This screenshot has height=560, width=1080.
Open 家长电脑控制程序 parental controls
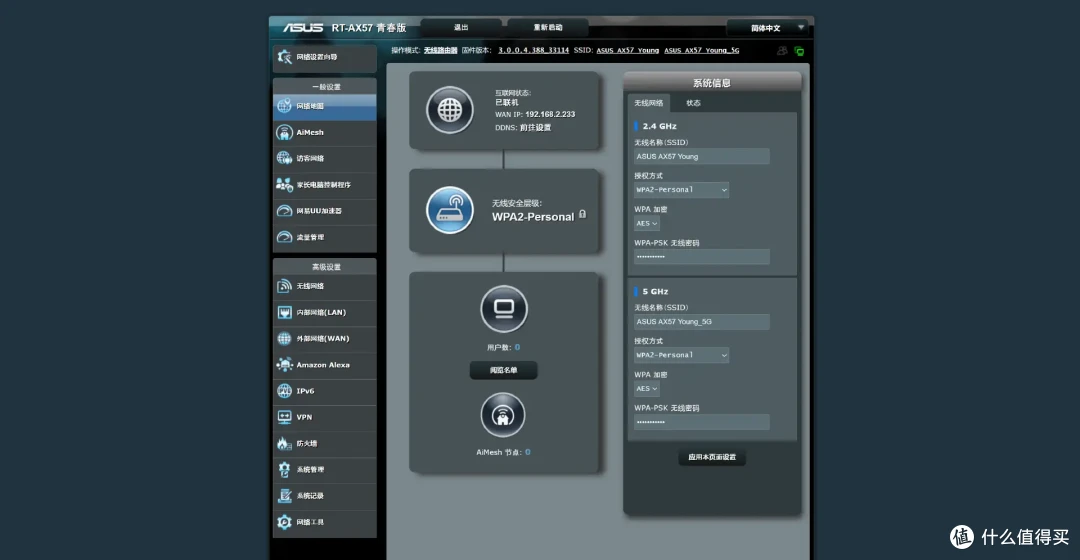pyautogui.click(x=324, y=185)
